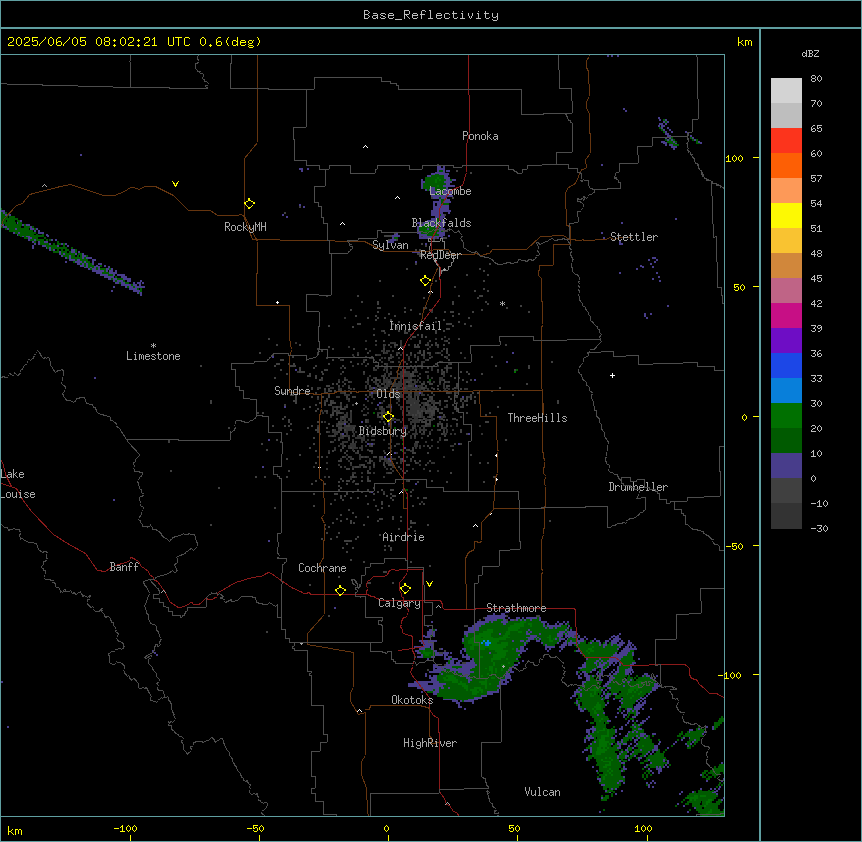The image size is (862, 842).
Task: Click the RedDeer city label
Action: (x=440, y=255)
